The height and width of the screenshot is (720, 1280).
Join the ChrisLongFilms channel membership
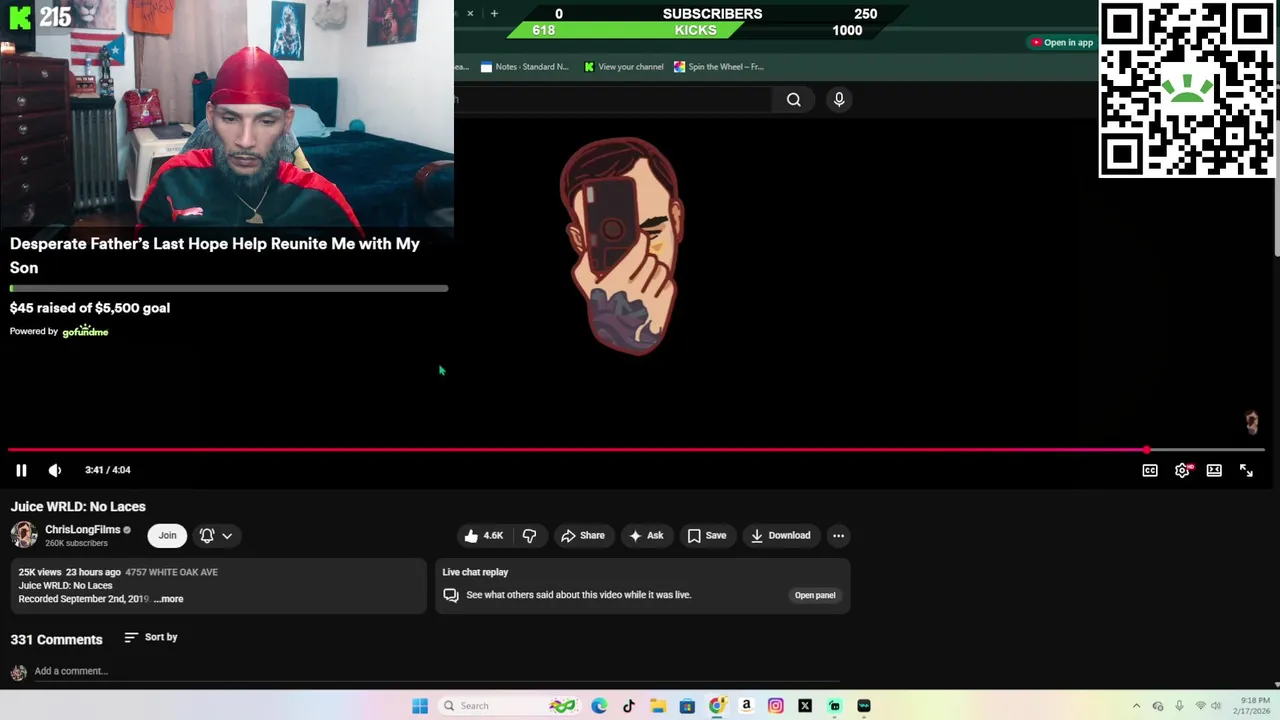click(167, 536)
